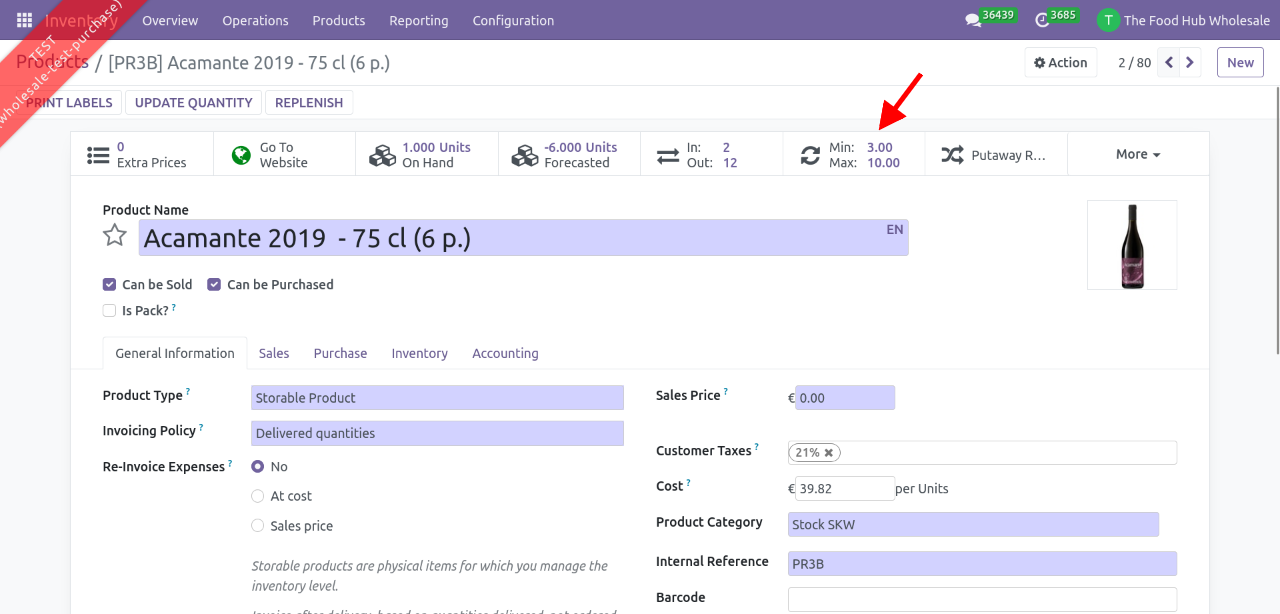Go to previous record arrow
This screenshot has width=1280, height=614.
pos(1169,62)
